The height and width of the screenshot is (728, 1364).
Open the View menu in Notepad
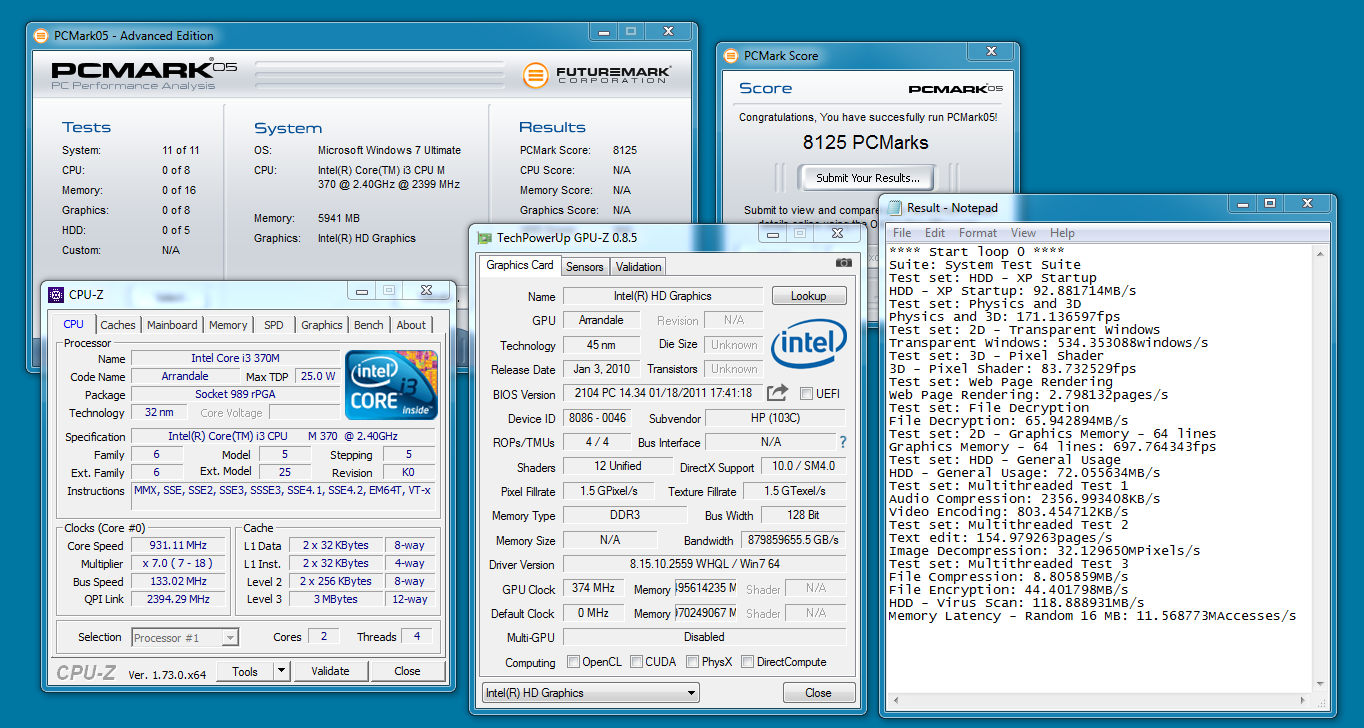[1023, 233]
